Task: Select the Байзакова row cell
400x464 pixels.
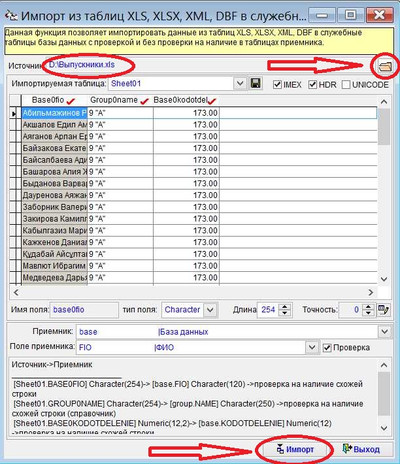Action: point(54,148)
